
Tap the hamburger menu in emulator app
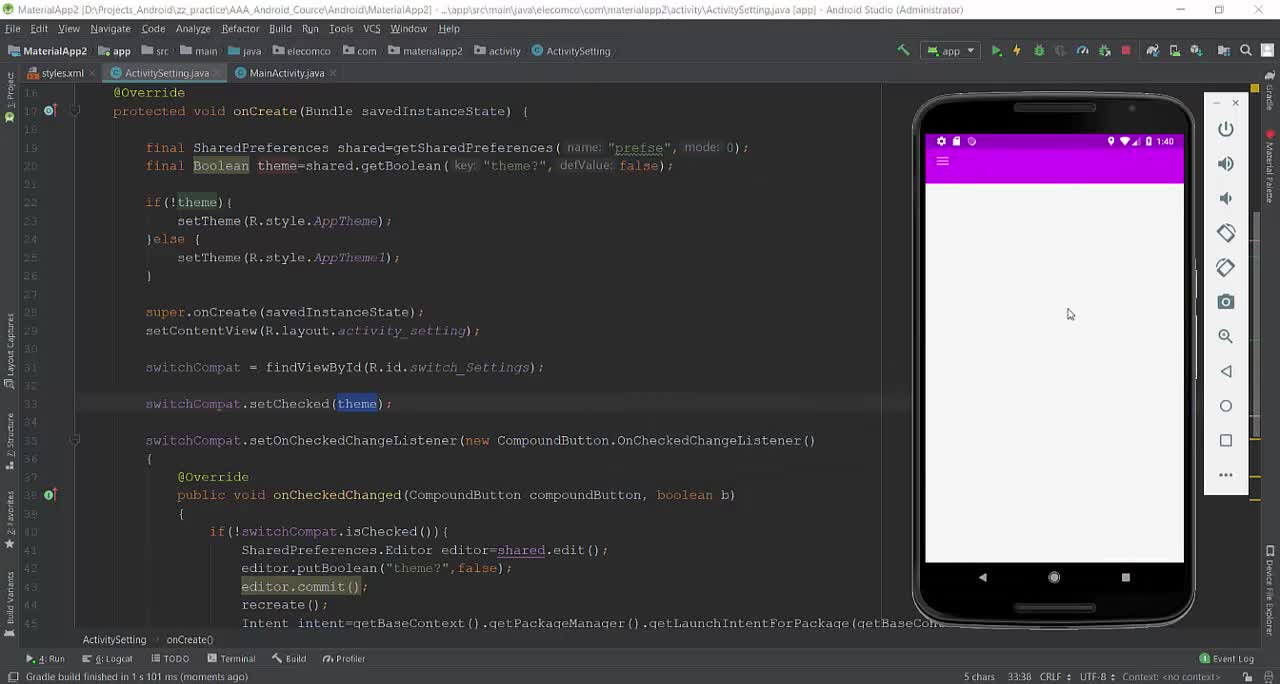(942, 161)
